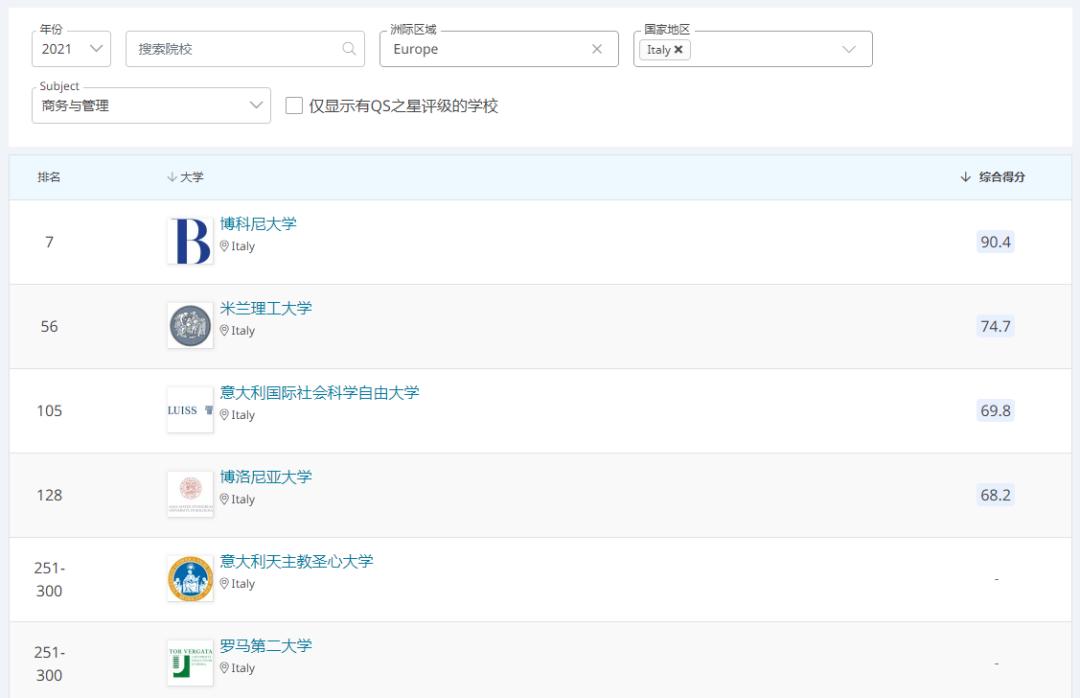Sort by the 大学 column header
The height and width of the screenshot is (698, 1080).
point(192,177)
